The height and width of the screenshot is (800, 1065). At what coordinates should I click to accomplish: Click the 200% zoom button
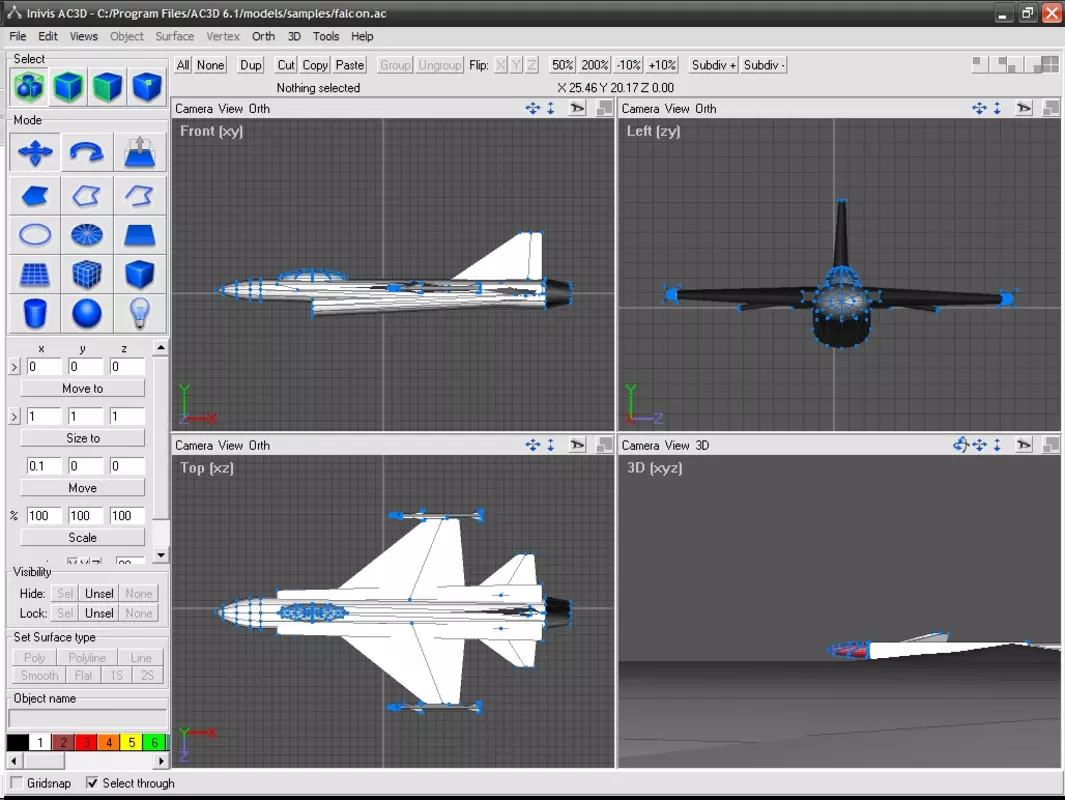pyautogui.click(x=594, y=65)
